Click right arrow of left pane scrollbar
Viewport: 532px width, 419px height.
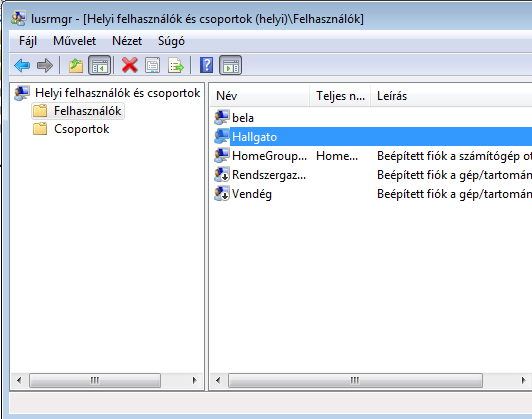[194, 380]
